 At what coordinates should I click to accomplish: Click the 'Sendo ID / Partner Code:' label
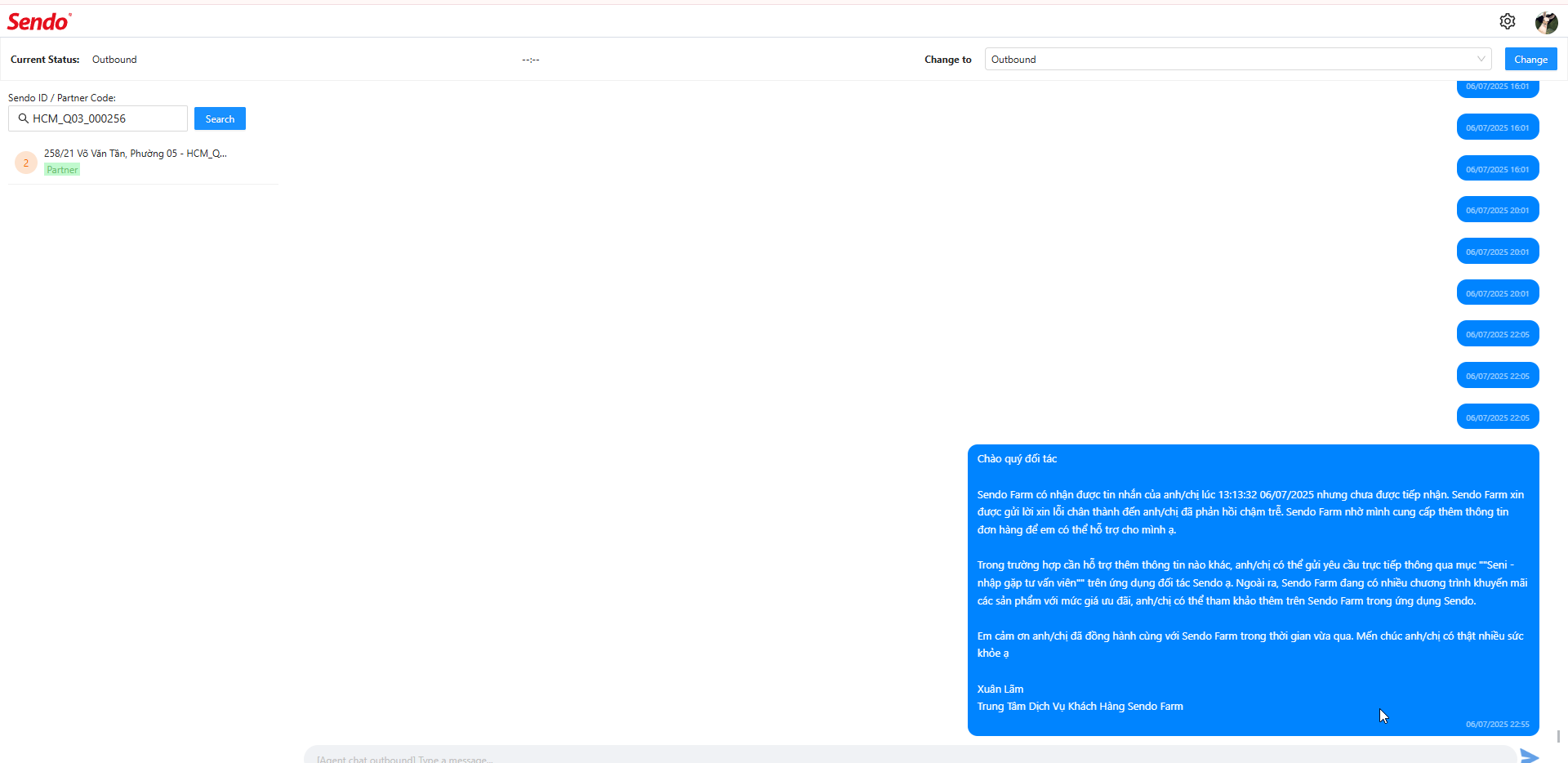pos(62,98)
